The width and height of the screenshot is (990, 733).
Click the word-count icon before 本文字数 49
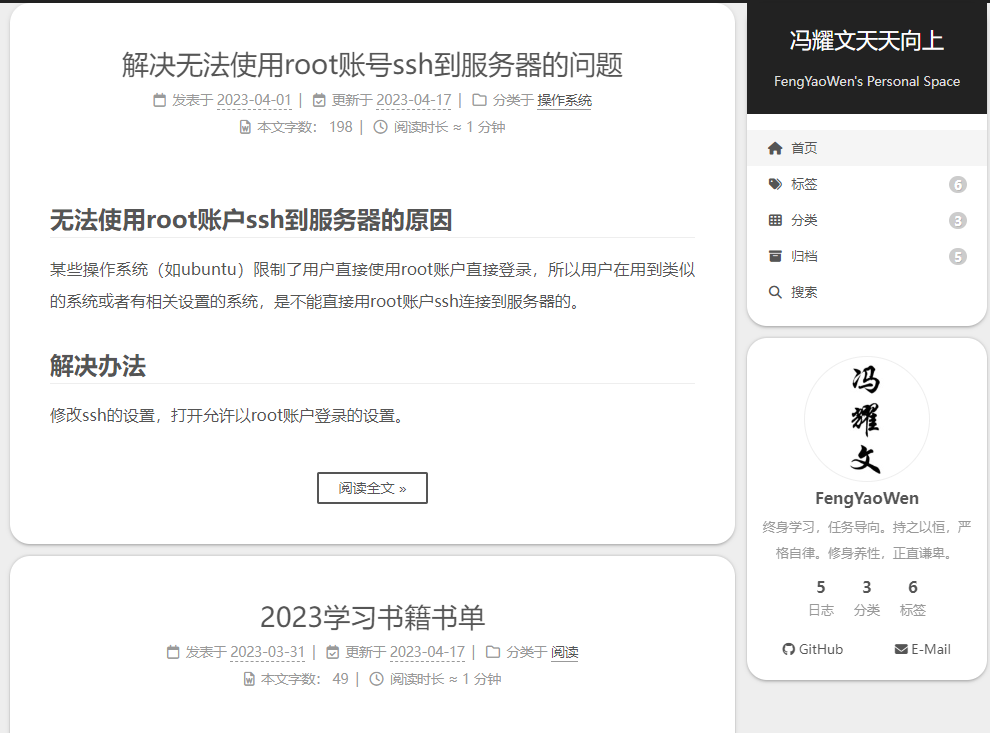click(249, 679)
